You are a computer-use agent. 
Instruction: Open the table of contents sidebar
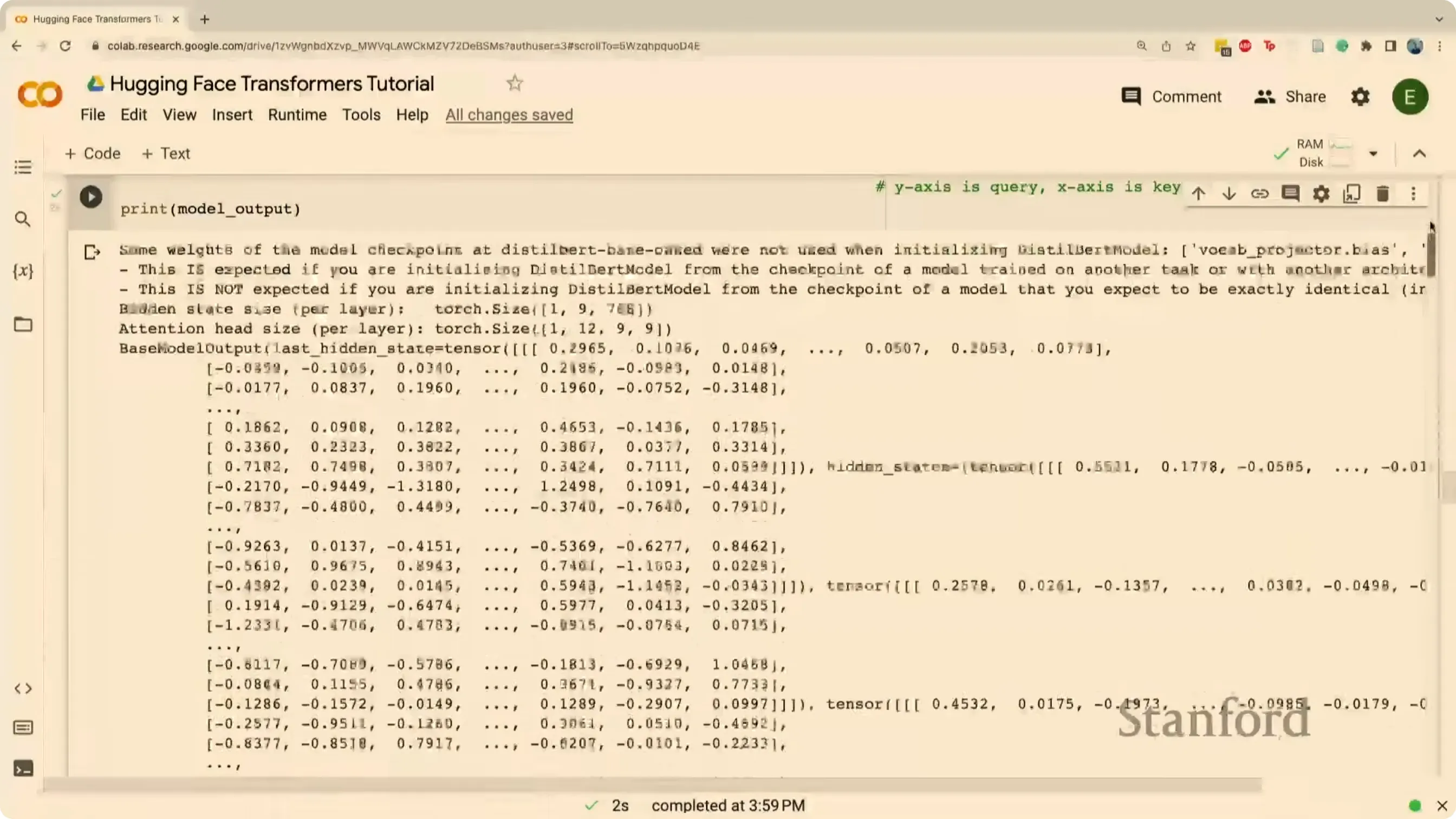[23, 167]
